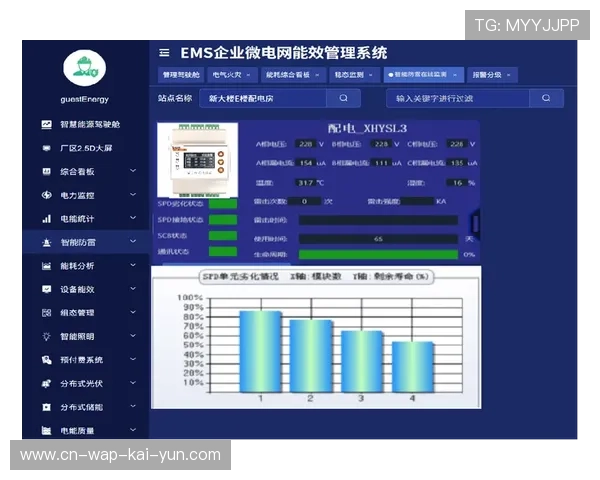Click the guestEnergy username label
This screenshot has height=480, width=600.
tap(85, 99)
